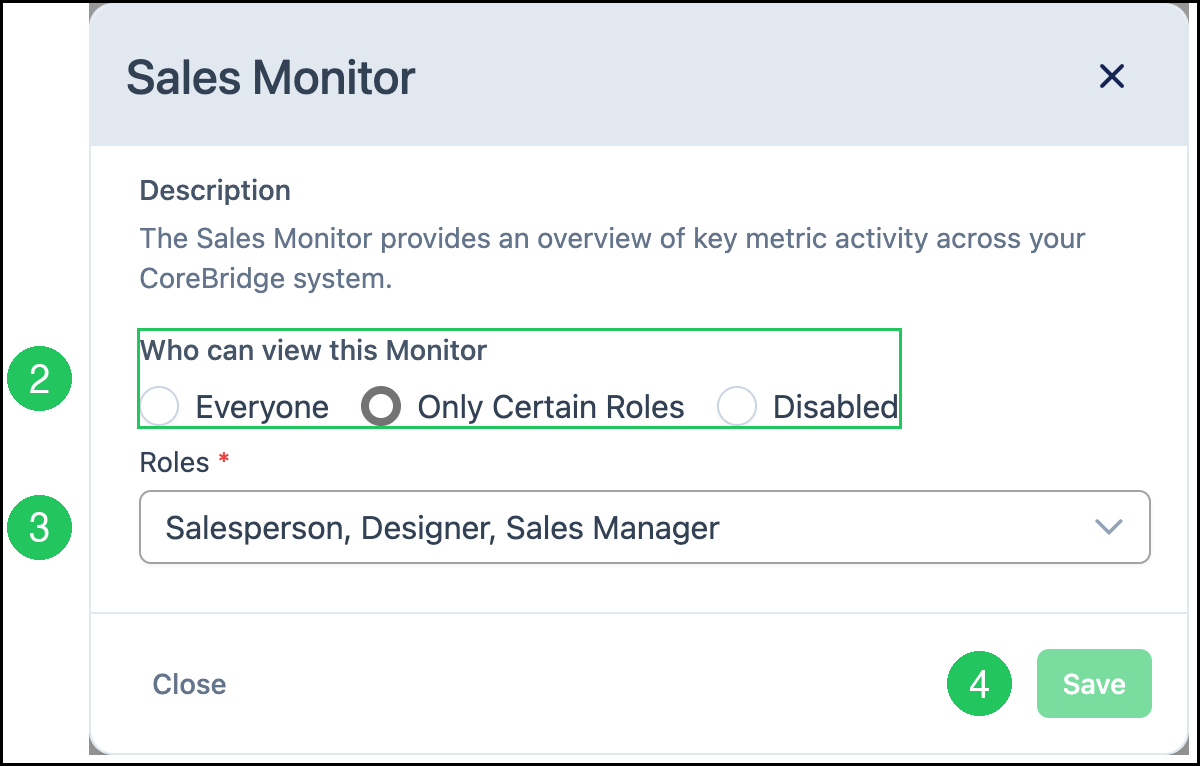Screen dimensions: 1200x766
Task: Click the Save button
Action: pos(1094,684)
